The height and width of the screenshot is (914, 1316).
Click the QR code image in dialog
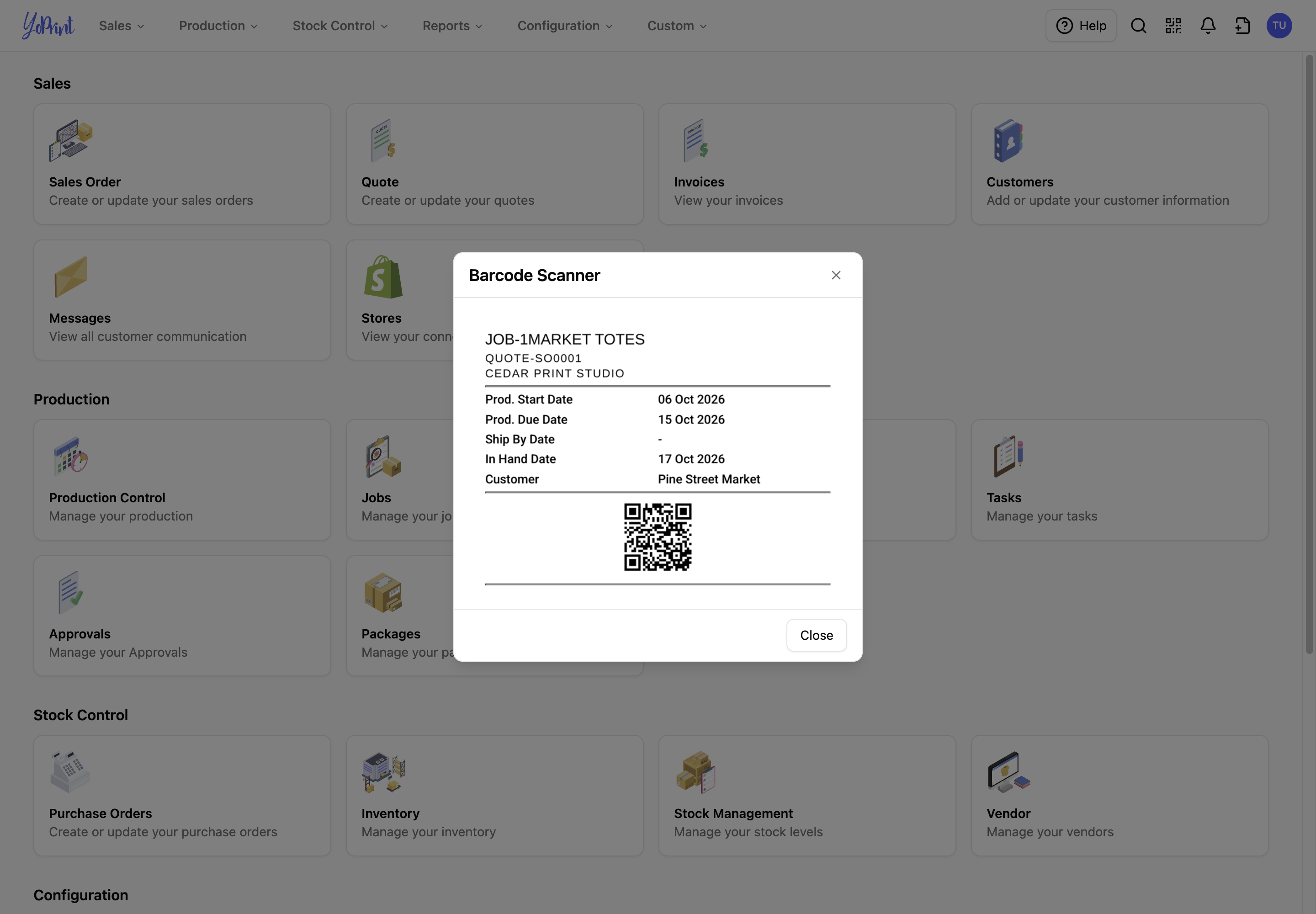(x=658, y=537)
